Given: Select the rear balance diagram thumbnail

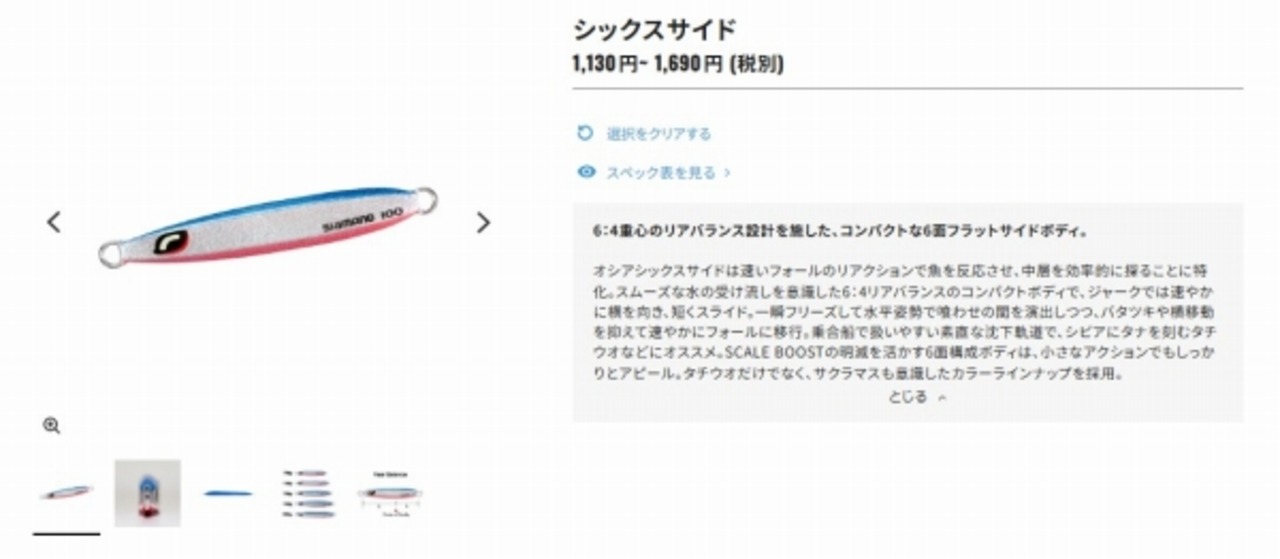Looking at the screenshot, I should click(x=390, y=493).
